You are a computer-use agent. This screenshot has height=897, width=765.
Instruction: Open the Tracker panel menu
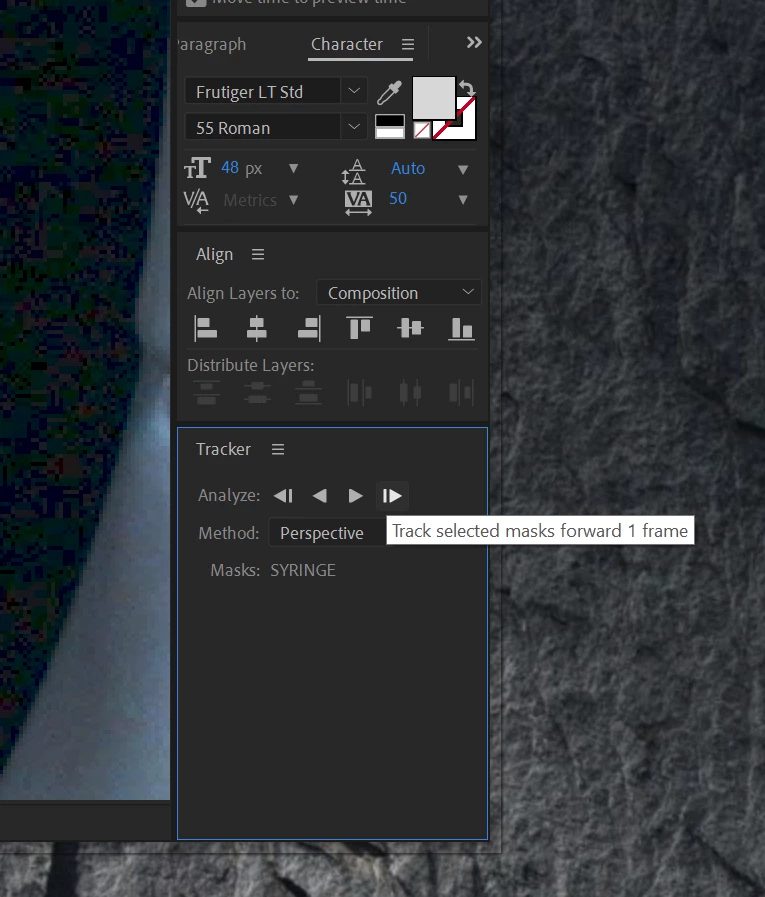click(278, 450)
